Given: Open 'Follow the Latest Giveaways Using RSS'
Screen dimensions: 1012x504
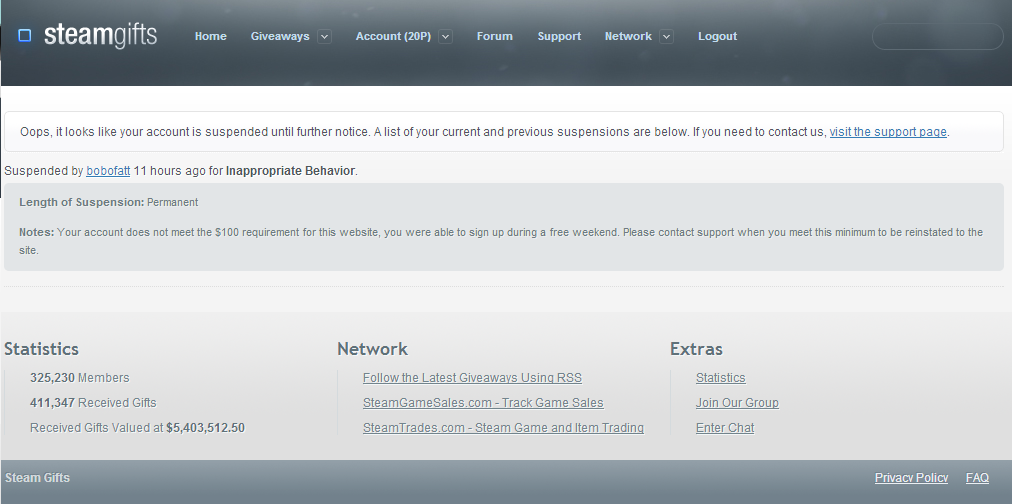Looking at the screenshot, I should [x=472, y=378].
